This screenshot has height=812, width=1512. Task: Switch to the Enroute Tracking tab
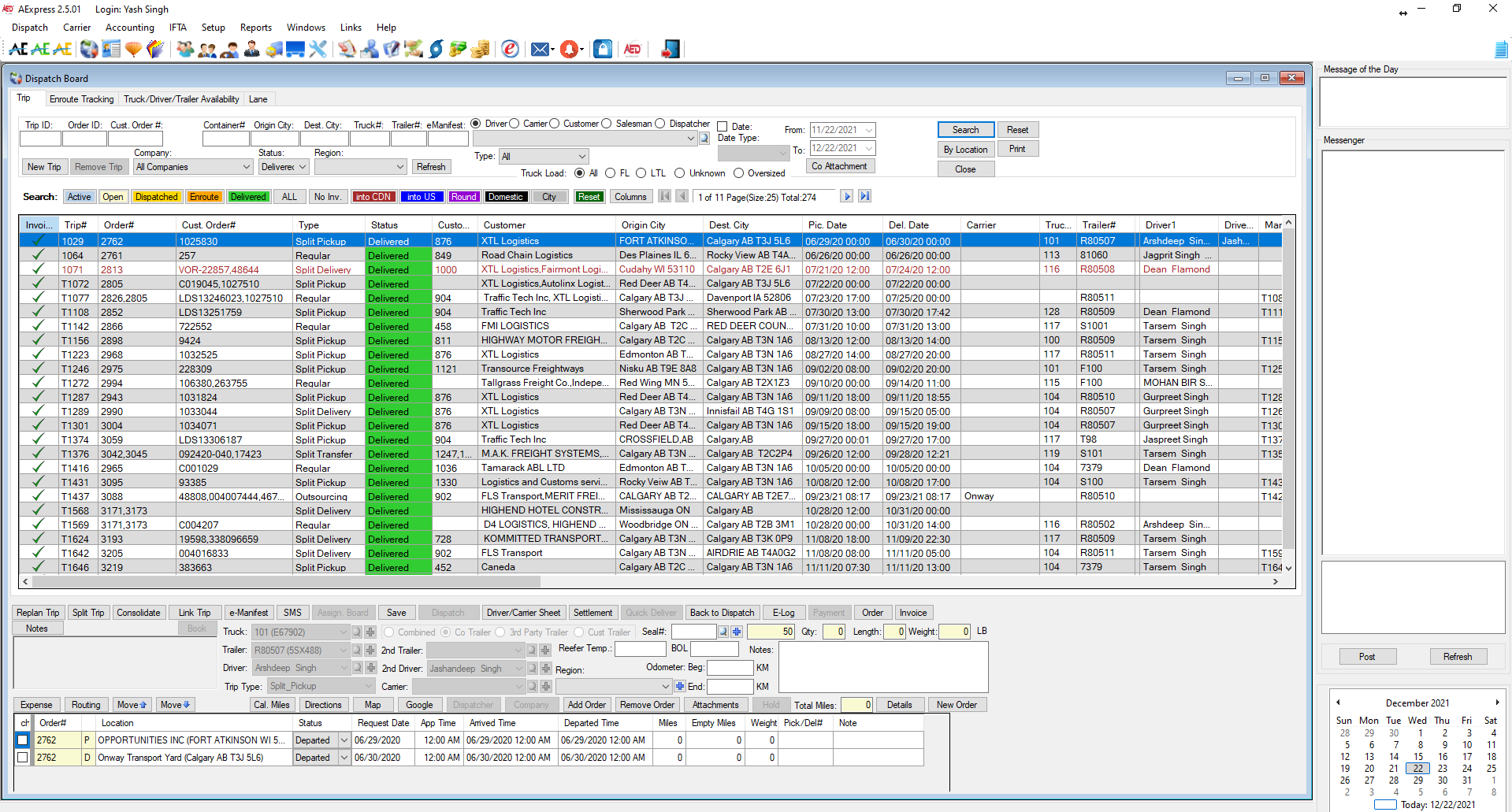tap(81, 99)
